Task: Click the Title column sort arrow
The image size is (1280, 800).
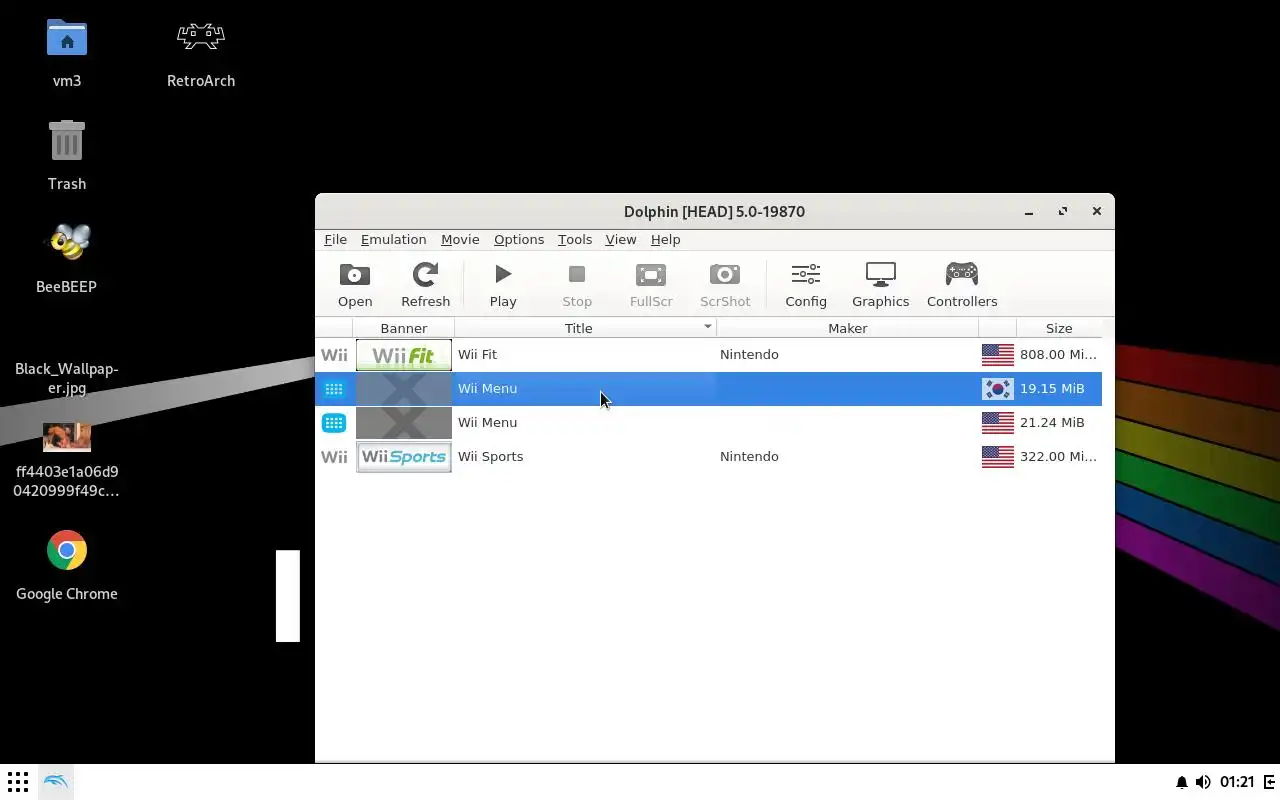Action: (x=707, y=327)
